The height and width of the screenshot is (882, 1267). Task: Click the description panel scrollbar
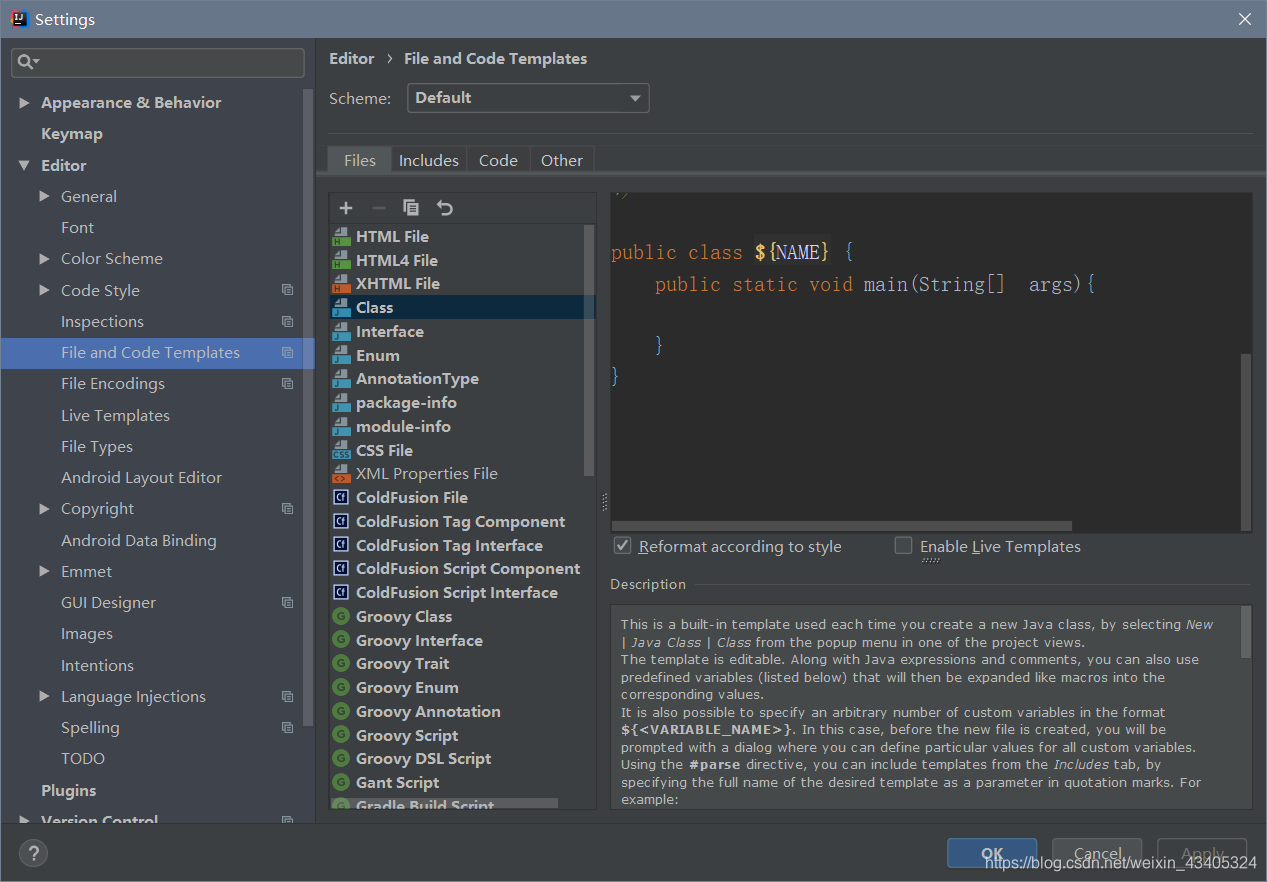(1246, 631)
